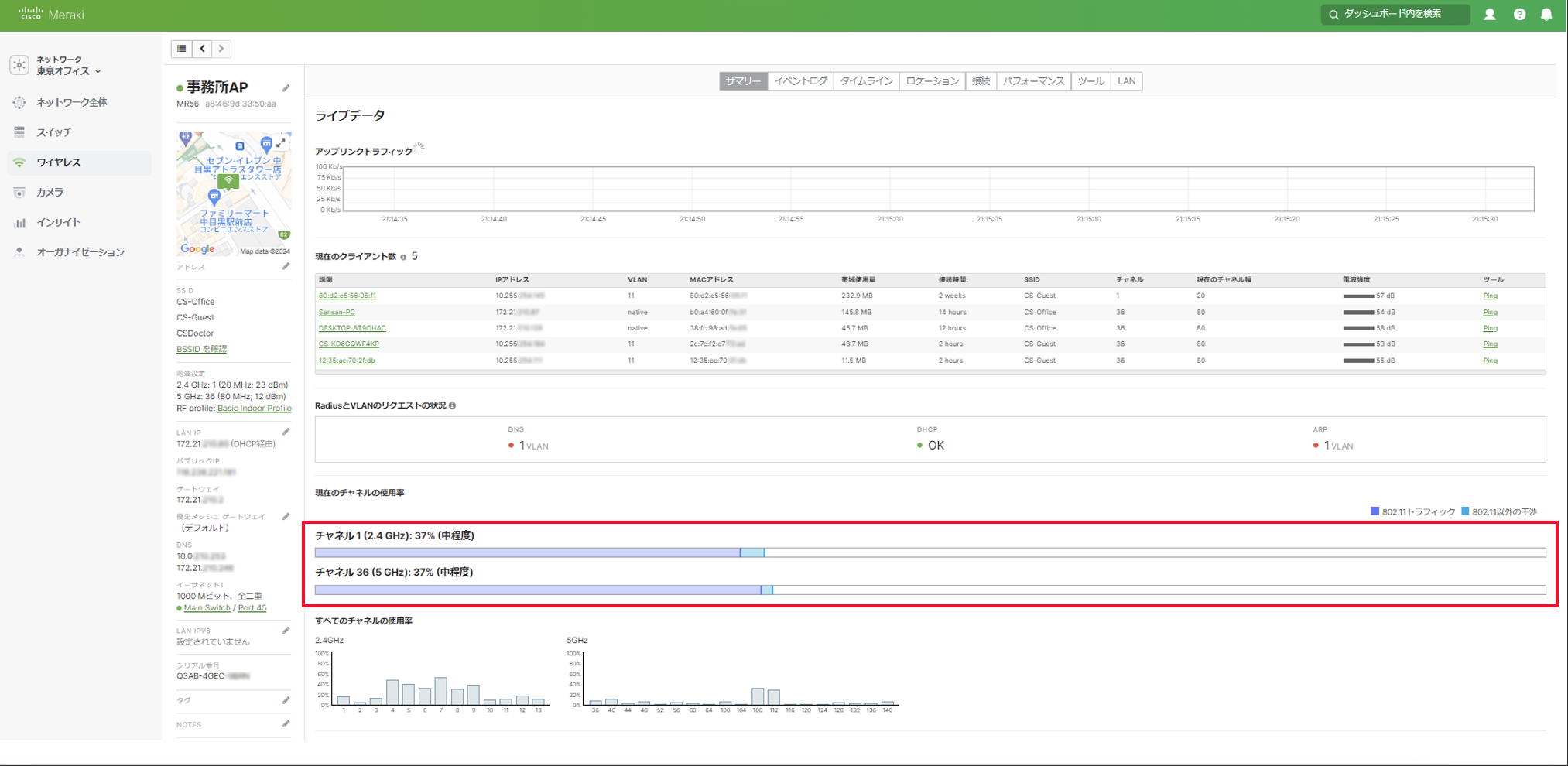The height and width of the screenshot is (766, 1568).
Task: Open オーガナイゼーション in the sidebar
Action: [80, 252]
